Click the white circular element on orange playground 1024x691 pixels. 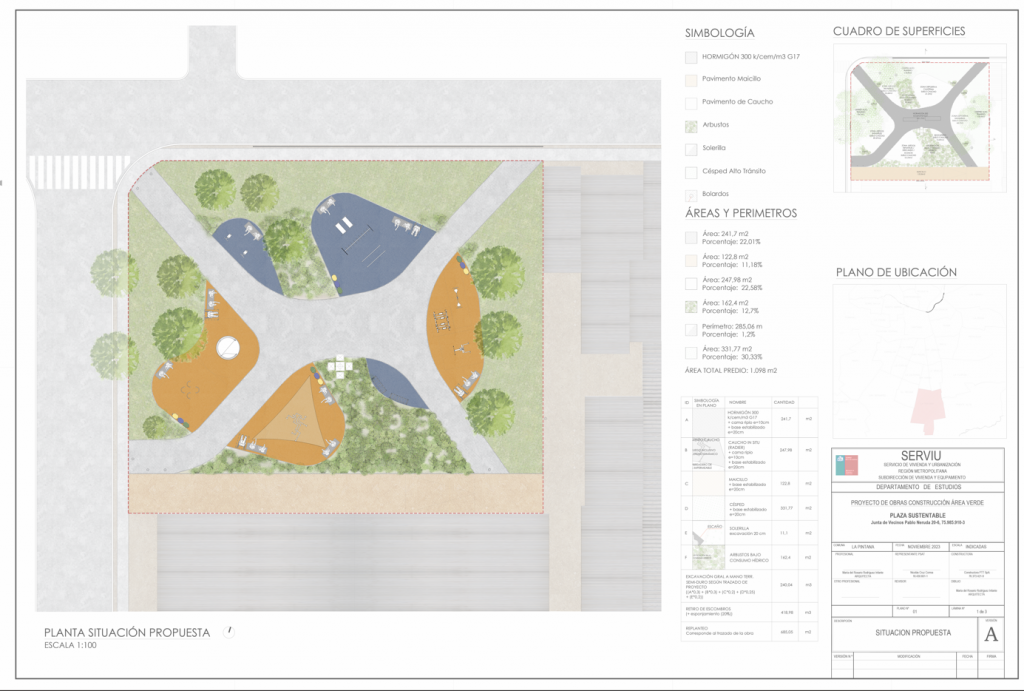[x=228, y=347]
